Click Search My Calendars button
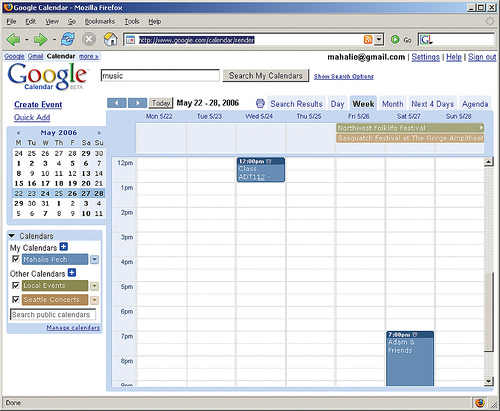This screenshot has height=411, width=500. 266,76
